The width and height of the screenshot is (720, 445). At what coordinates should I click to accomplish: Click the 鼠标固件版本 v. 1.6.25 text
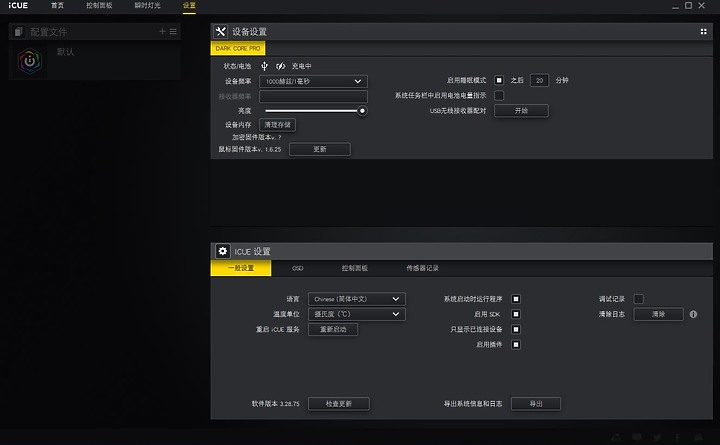click(x=249, y=149)
